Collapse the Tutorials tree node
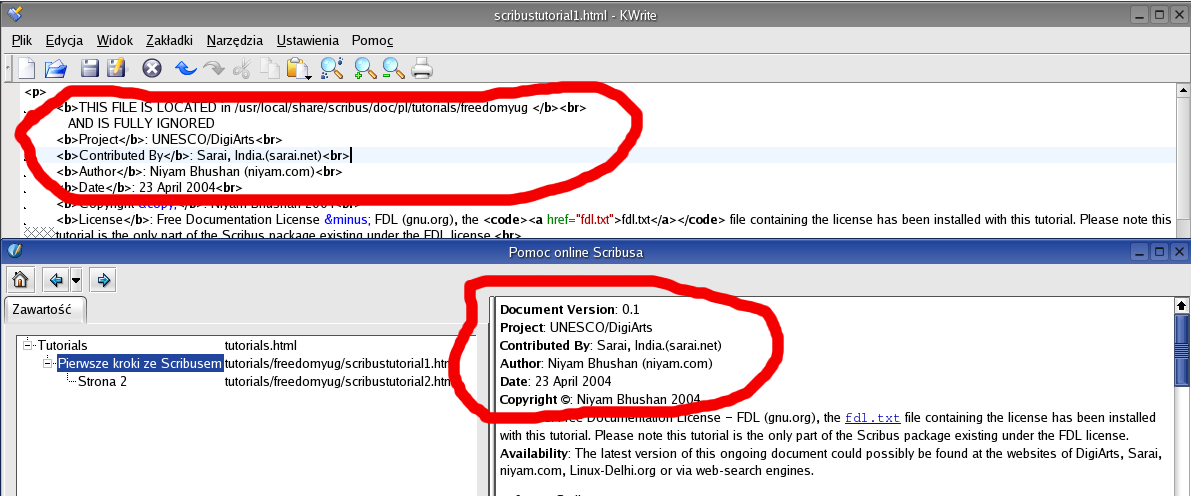This screenshot has height=496, width=1191. (x=29, y=345)
